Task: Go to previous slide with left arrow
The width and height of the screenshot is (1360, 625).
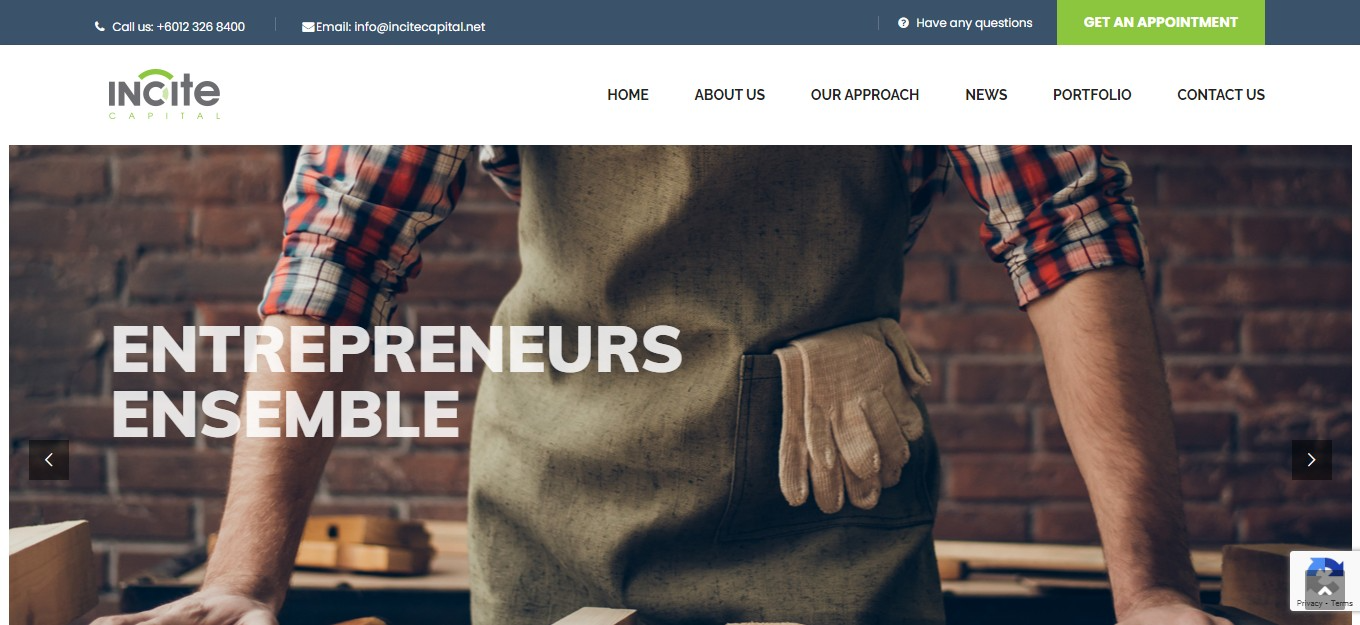Action: point(49,460)
